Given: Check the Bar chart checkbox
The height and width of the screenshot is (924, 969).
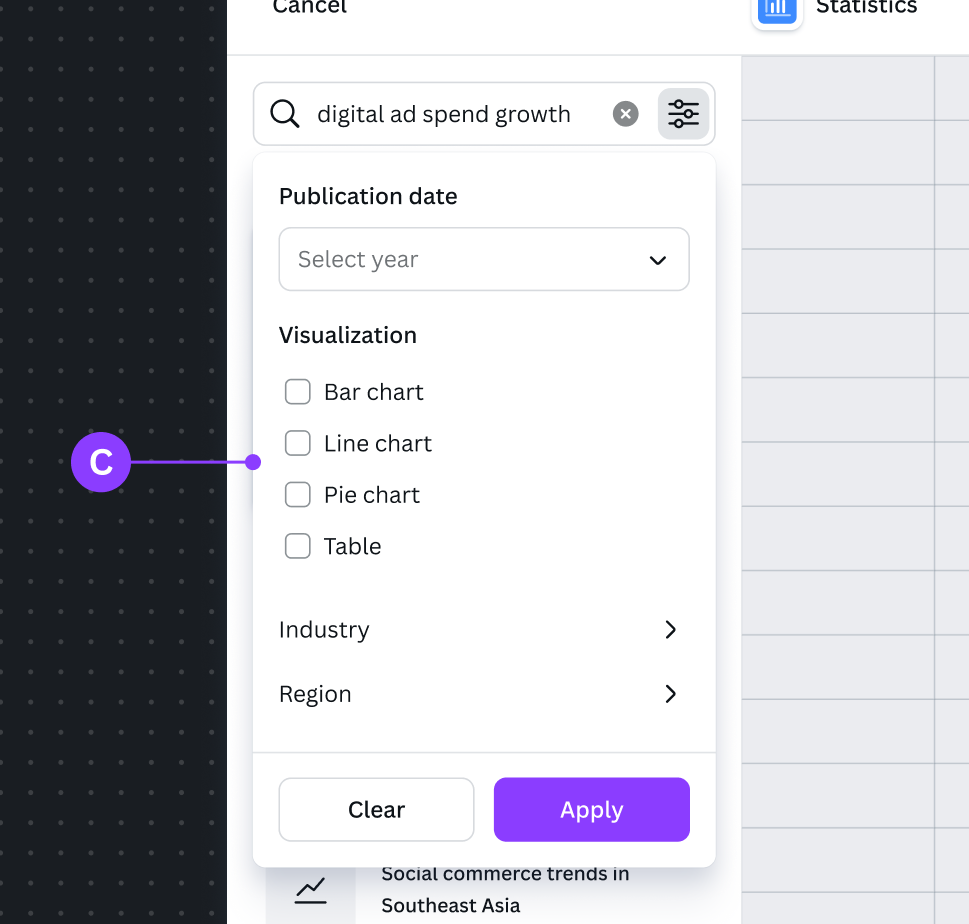Looking at the screenshot, I should tap(298, 392).
